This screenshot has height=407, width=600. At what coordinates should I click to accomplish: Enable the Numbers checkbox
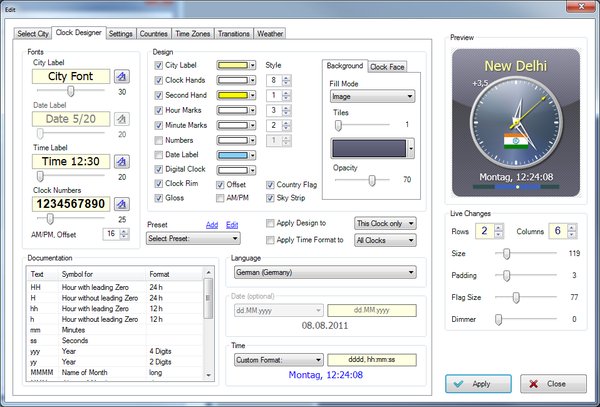click(x=159, y=140)
